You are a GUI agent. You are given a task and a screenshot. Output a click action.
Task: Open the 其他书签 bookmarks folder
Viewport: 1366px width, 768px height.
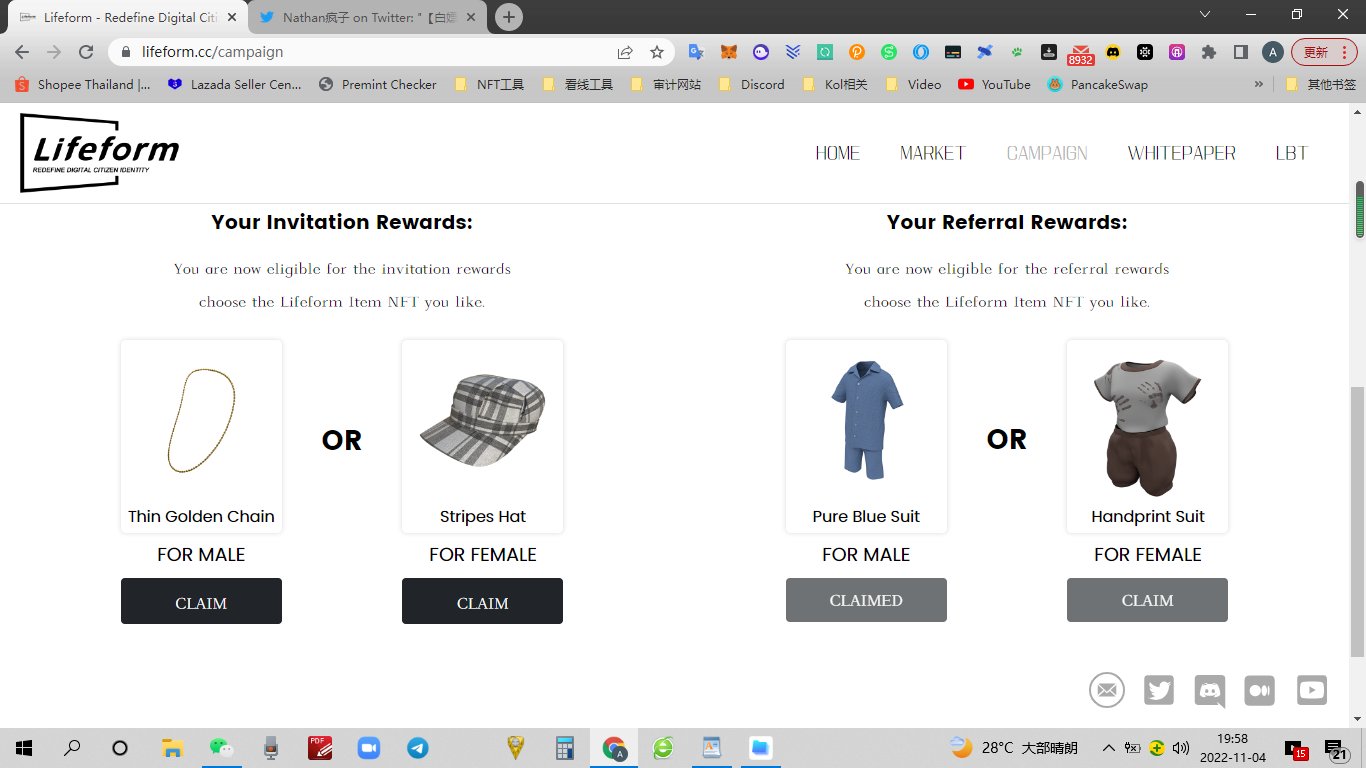tap(1320, 85)
